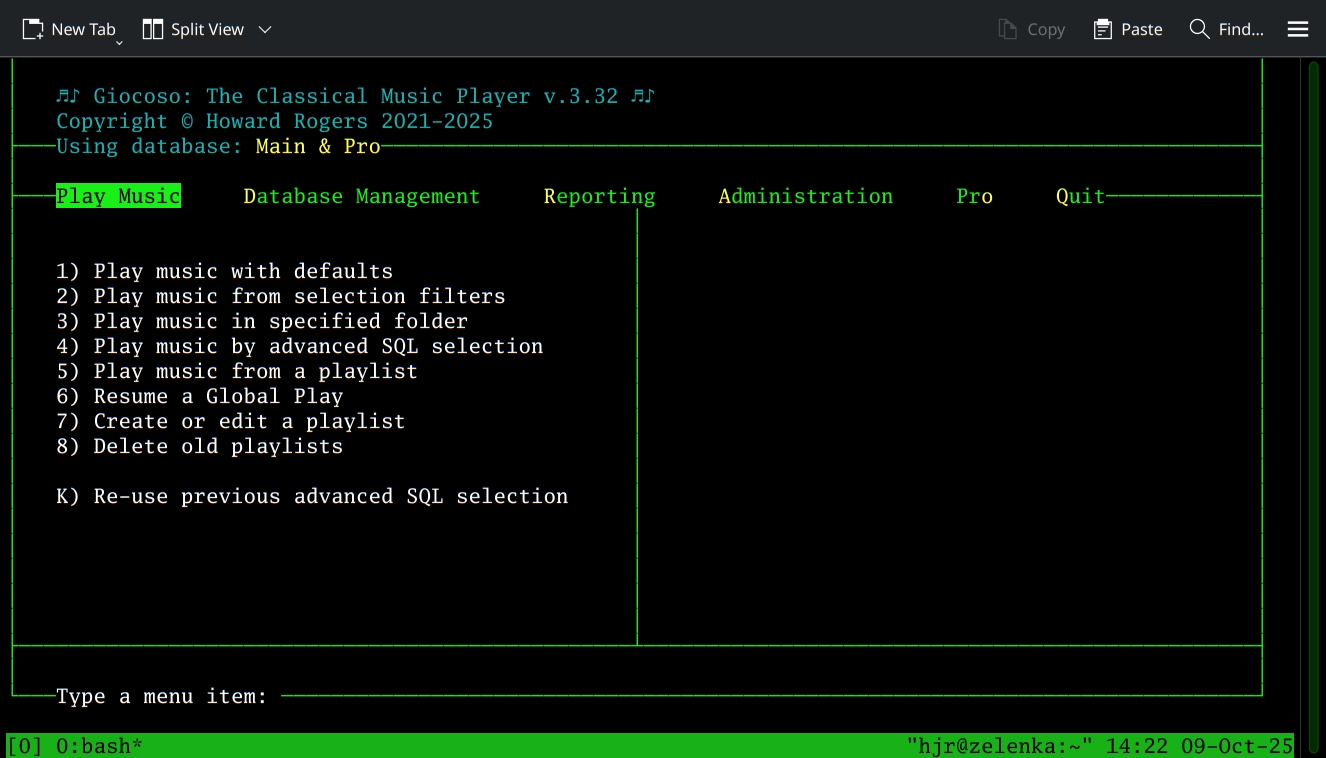Expand the Split View dropdown chevron
This screenshot has width=1326, height=758.
pyautogui.click(x=264, y=30)
